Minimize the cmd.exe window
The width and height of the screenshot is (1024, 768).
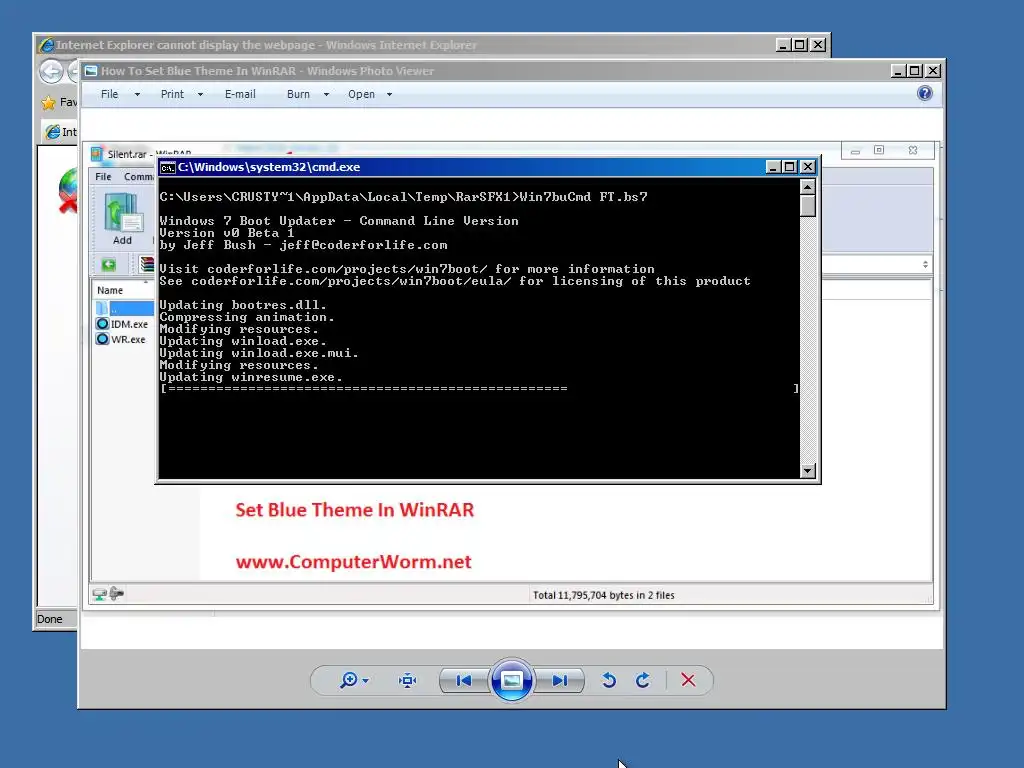pos(773,167)
